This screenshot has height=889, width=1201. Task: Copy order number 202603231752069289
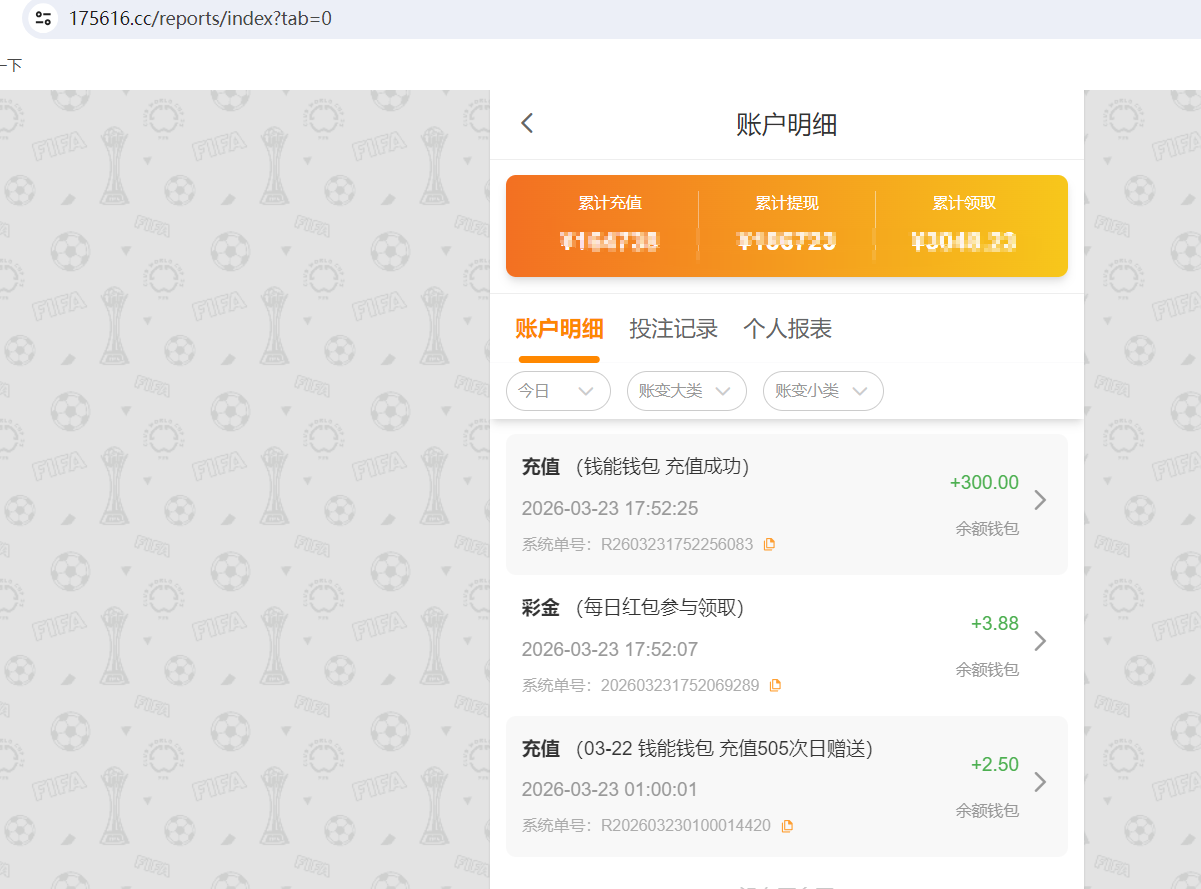point(775,686)
